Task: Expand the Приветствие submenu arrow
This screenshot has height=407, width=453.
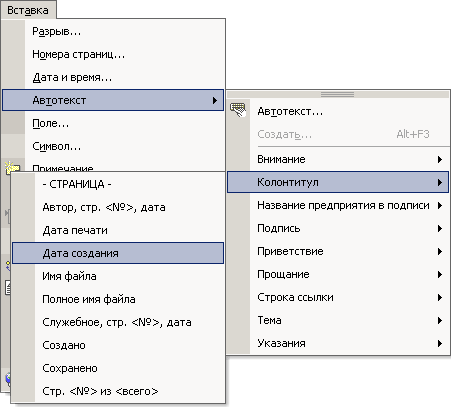Action: [440, 251]
